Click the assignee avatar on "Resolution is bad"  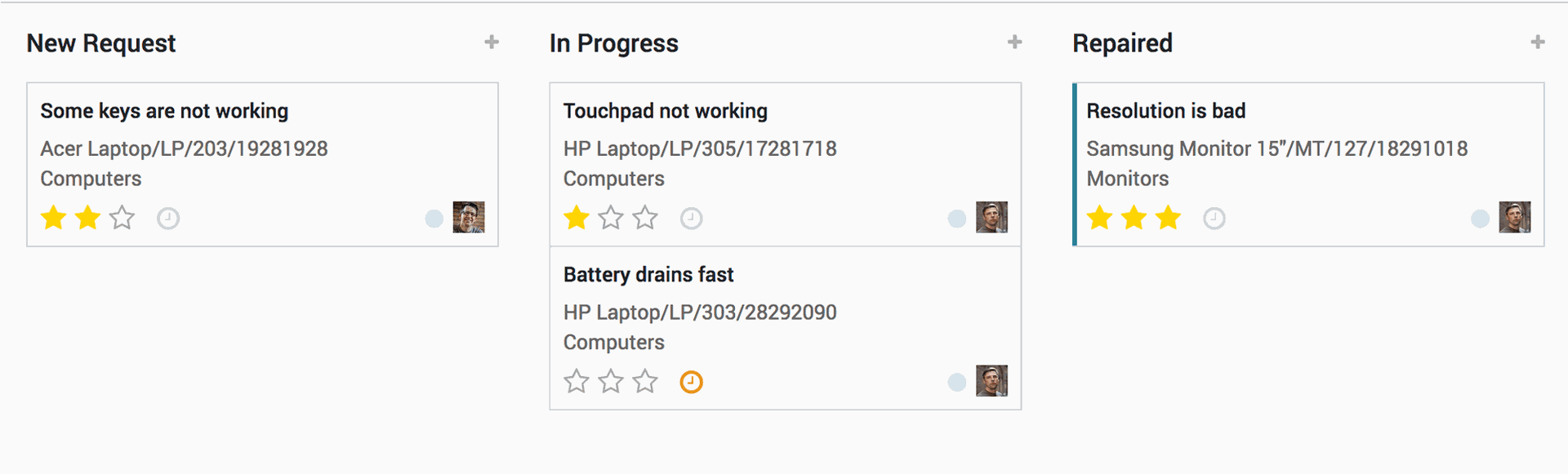1514,218
